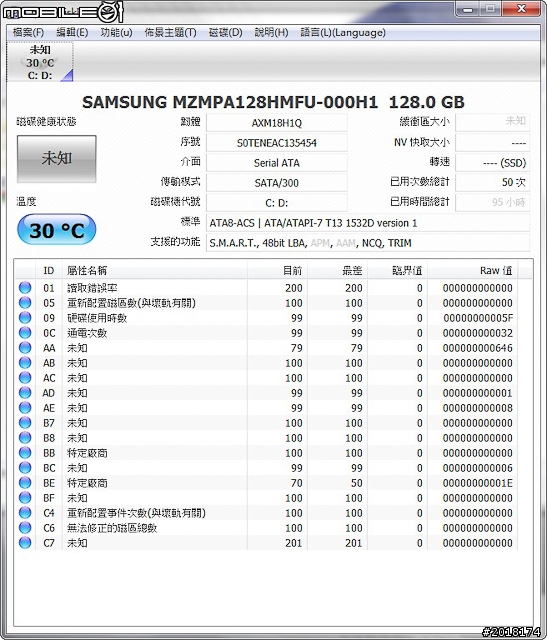Click raw value 000000000646
The height and width of the screenshot is (640, 547).
pyautogui.click(x=478, y=348)
